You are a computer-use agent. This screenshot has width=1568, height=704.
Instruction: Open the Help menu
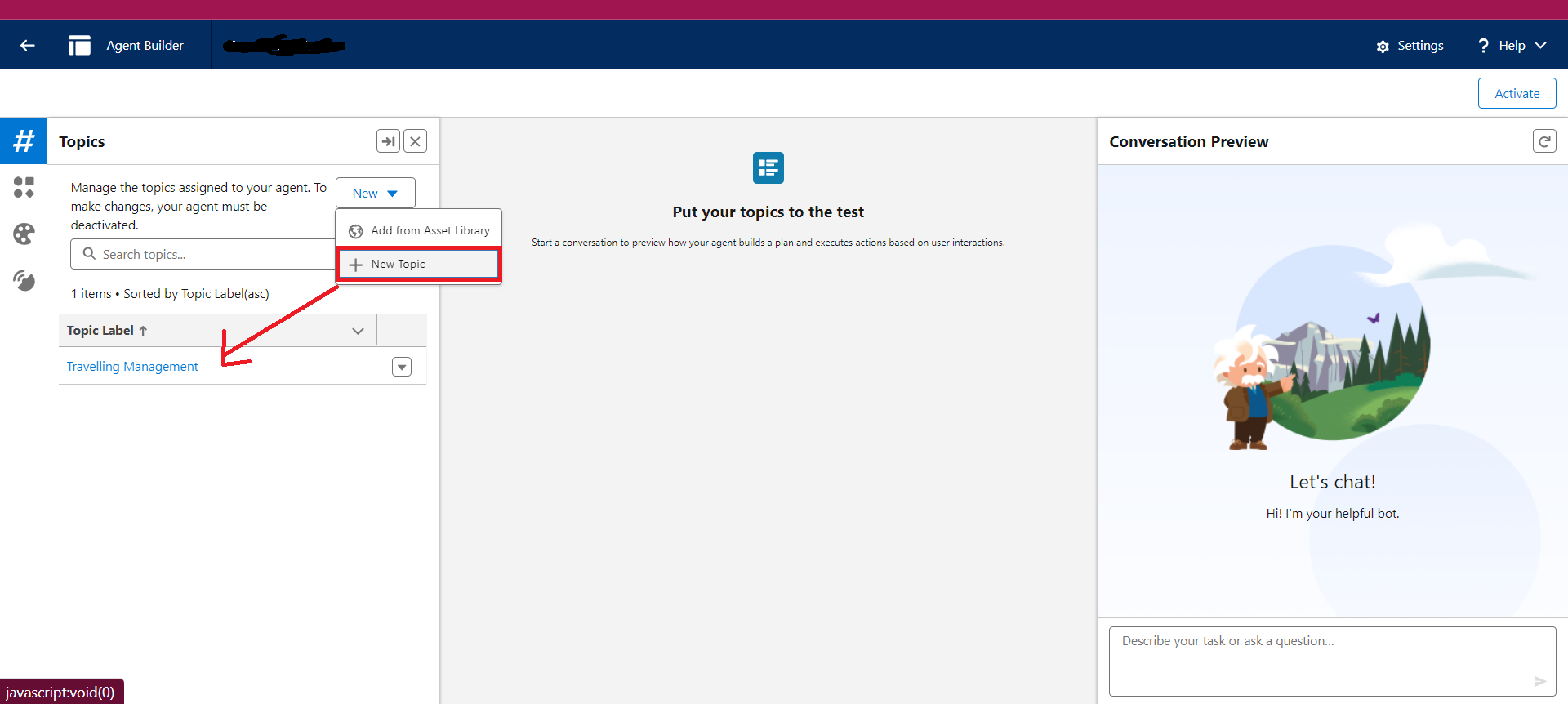click(1511, 46)
